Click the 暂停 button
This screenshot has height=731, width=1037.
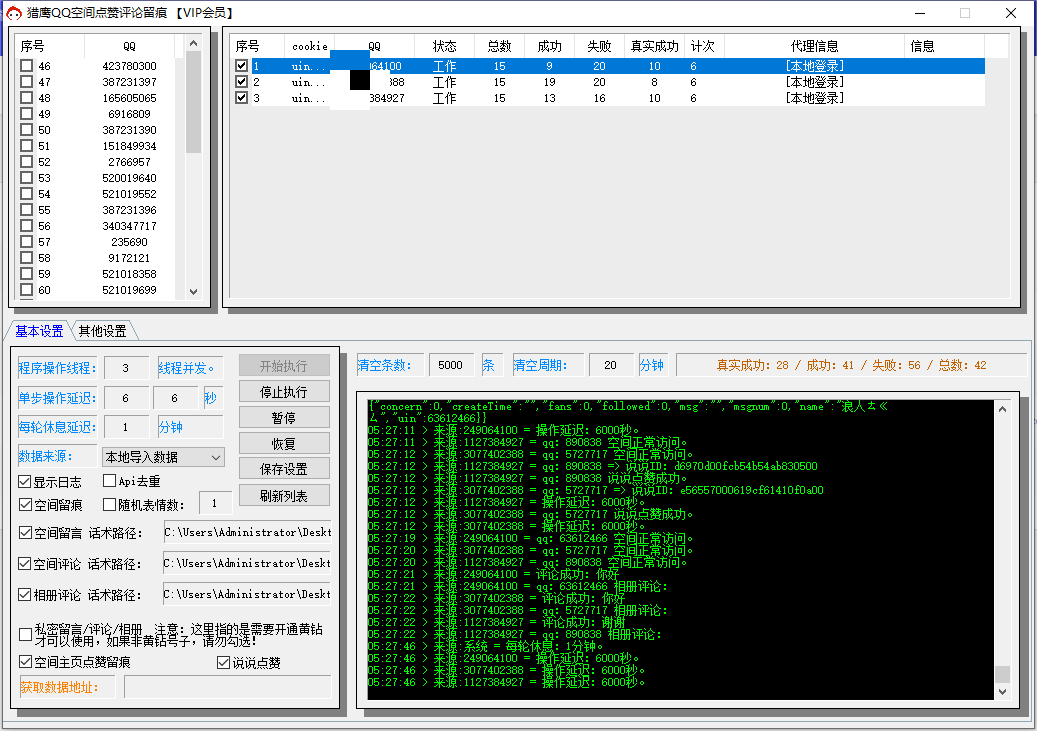[x=284, y=417]
